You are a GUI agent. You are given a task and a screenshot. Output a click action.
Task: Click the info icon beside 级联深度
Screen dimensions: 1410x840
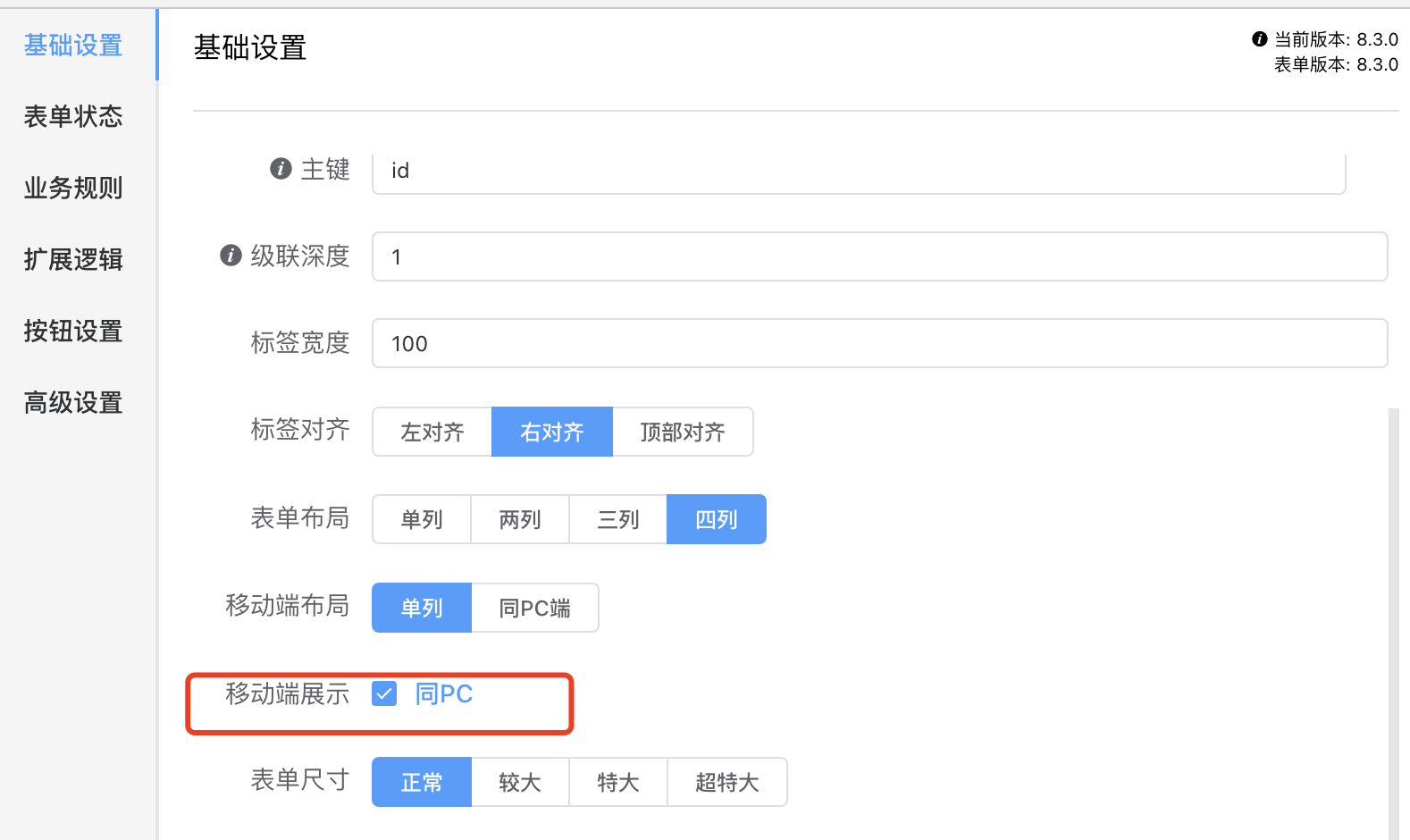231,256
